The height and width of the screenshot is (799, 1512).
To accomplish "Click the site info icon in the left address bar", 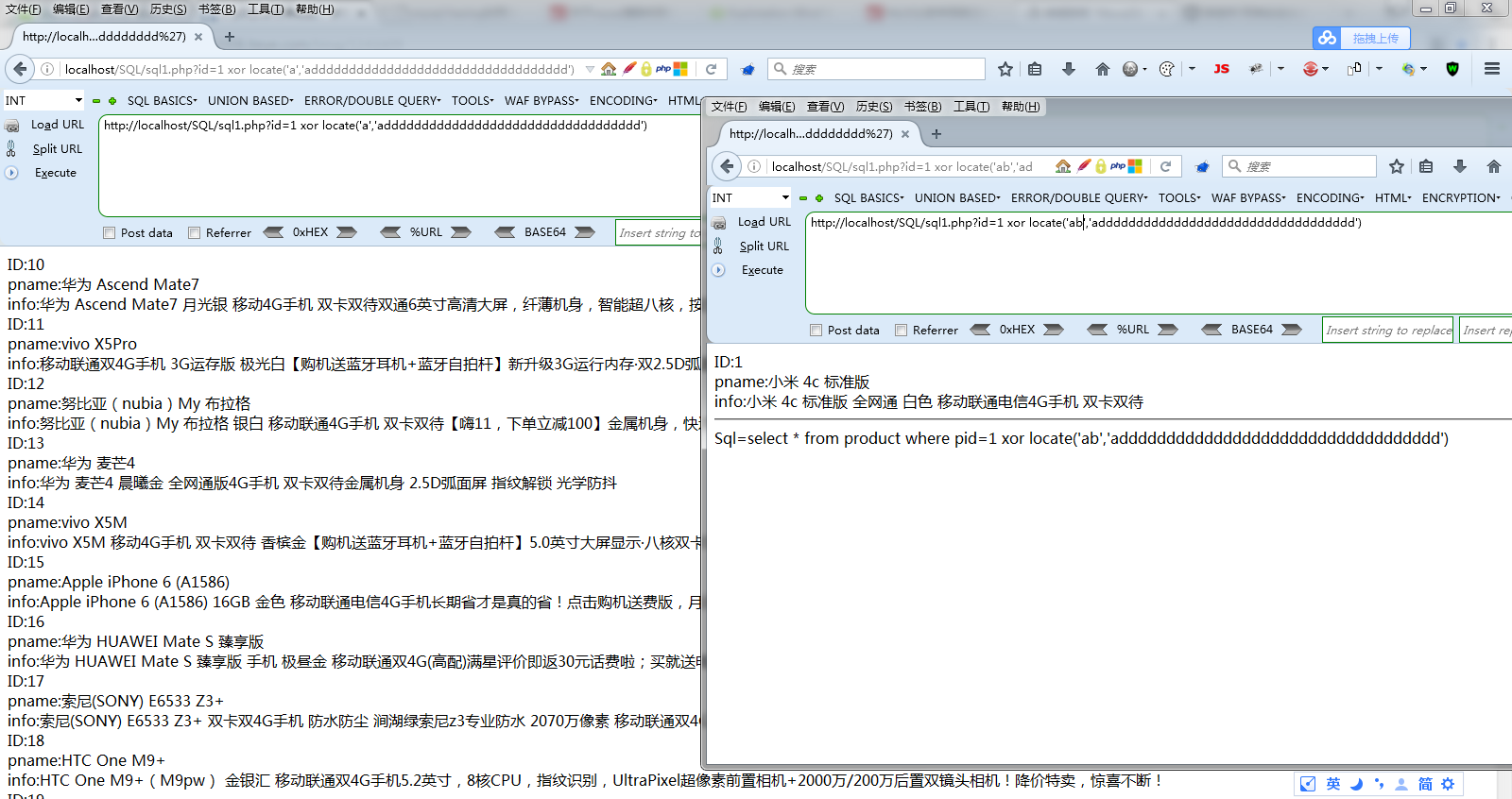I will 46,69.
